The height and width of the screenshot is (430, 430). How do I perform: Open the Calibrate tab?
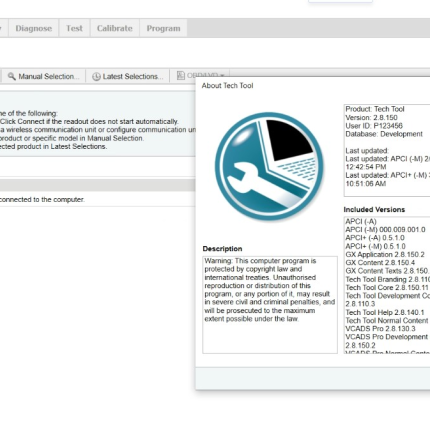click(115, 28)
